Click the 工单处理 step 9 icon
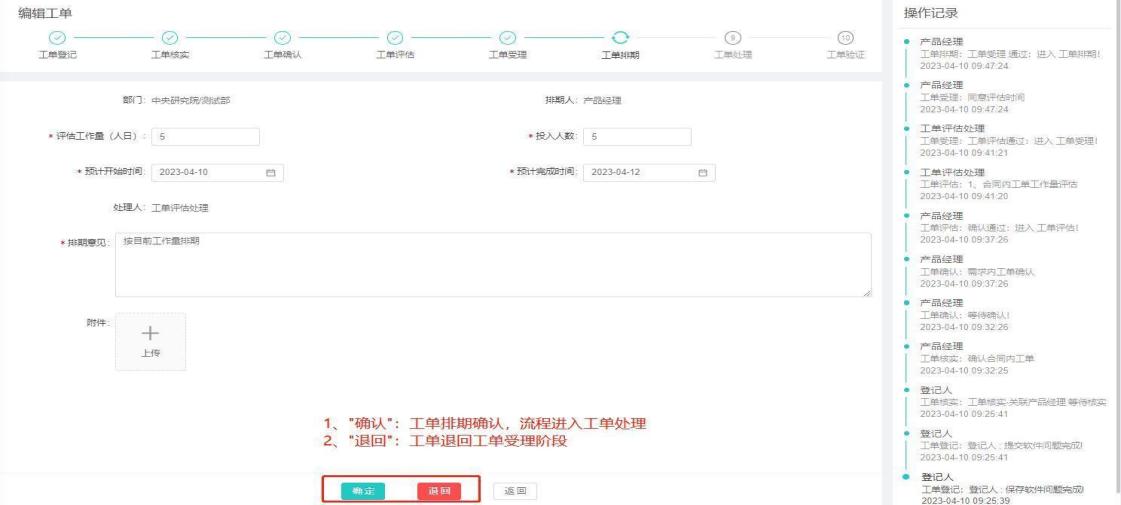 [732, 37]
